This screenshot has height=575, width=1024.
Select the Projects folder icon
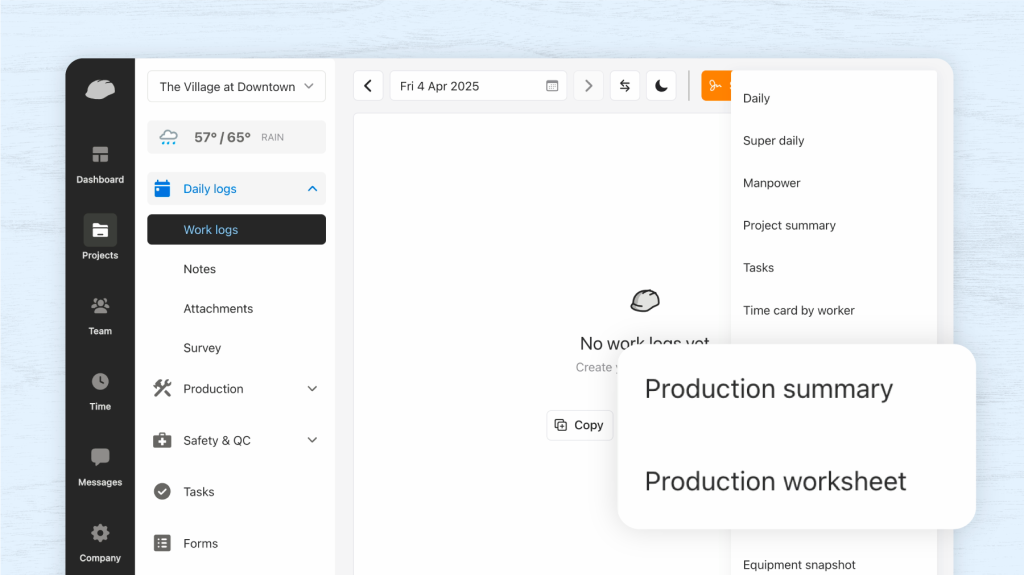(100, 230)
